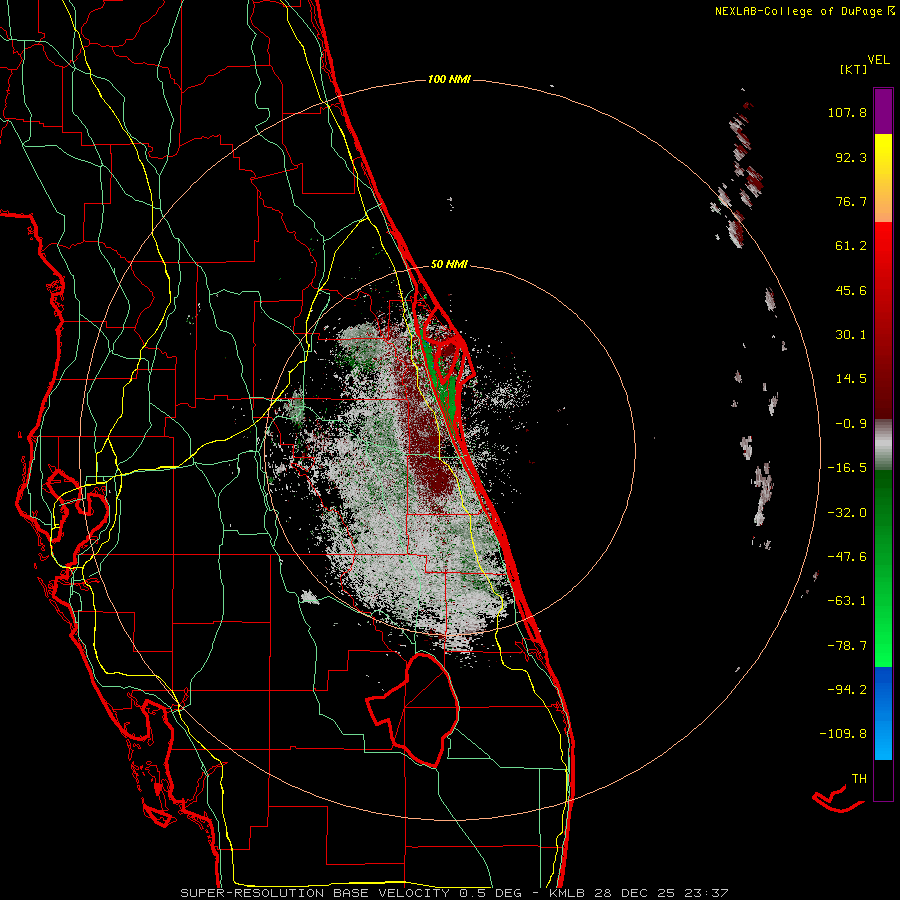Viewport: 900px width, 900px height.
Task: Click the 61.2 velocity scale value
Action: coord(851,246)
